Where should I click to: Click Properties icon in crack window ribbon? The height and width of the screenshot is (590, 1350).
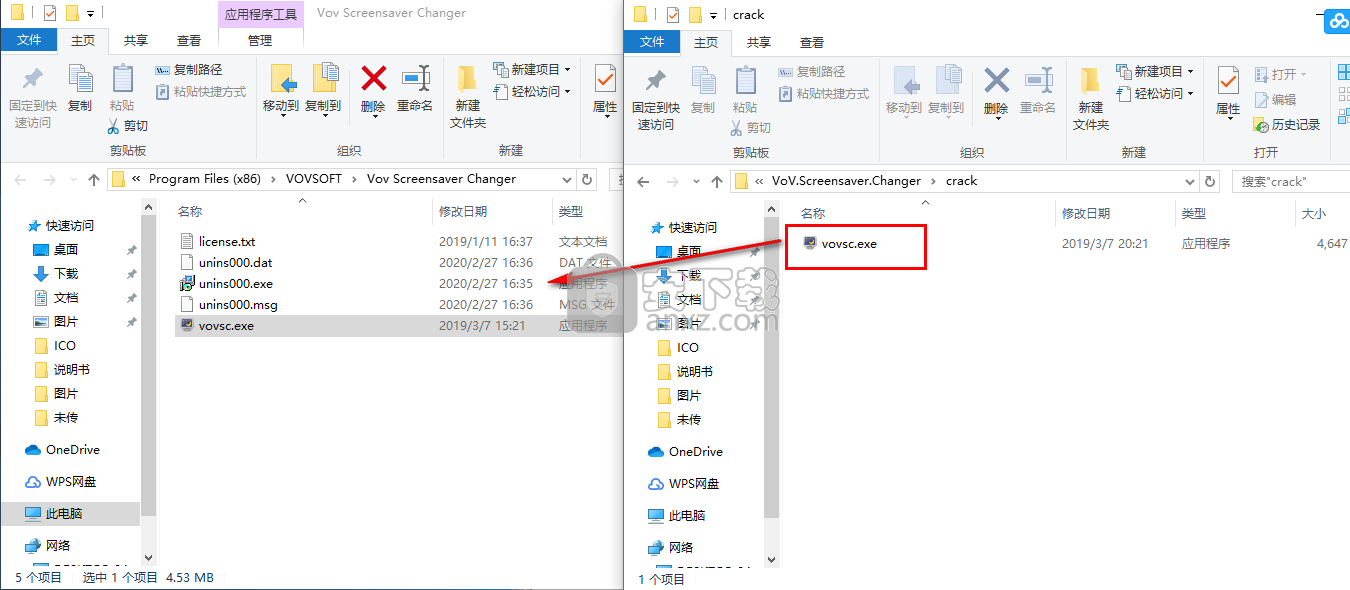point(1228,82)
